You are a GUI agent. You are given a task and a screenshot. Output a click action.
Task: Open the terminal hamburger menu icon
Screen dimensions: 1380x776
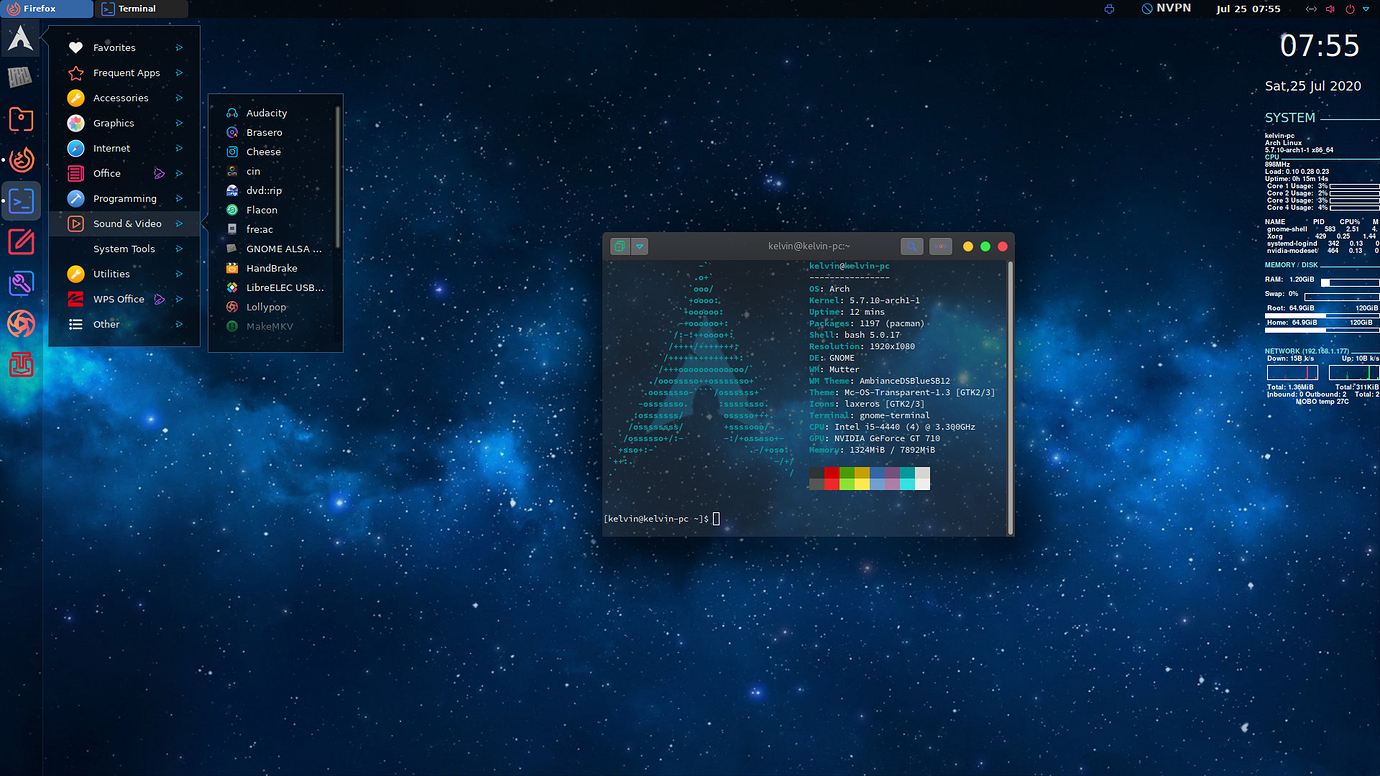click(939, 245)
